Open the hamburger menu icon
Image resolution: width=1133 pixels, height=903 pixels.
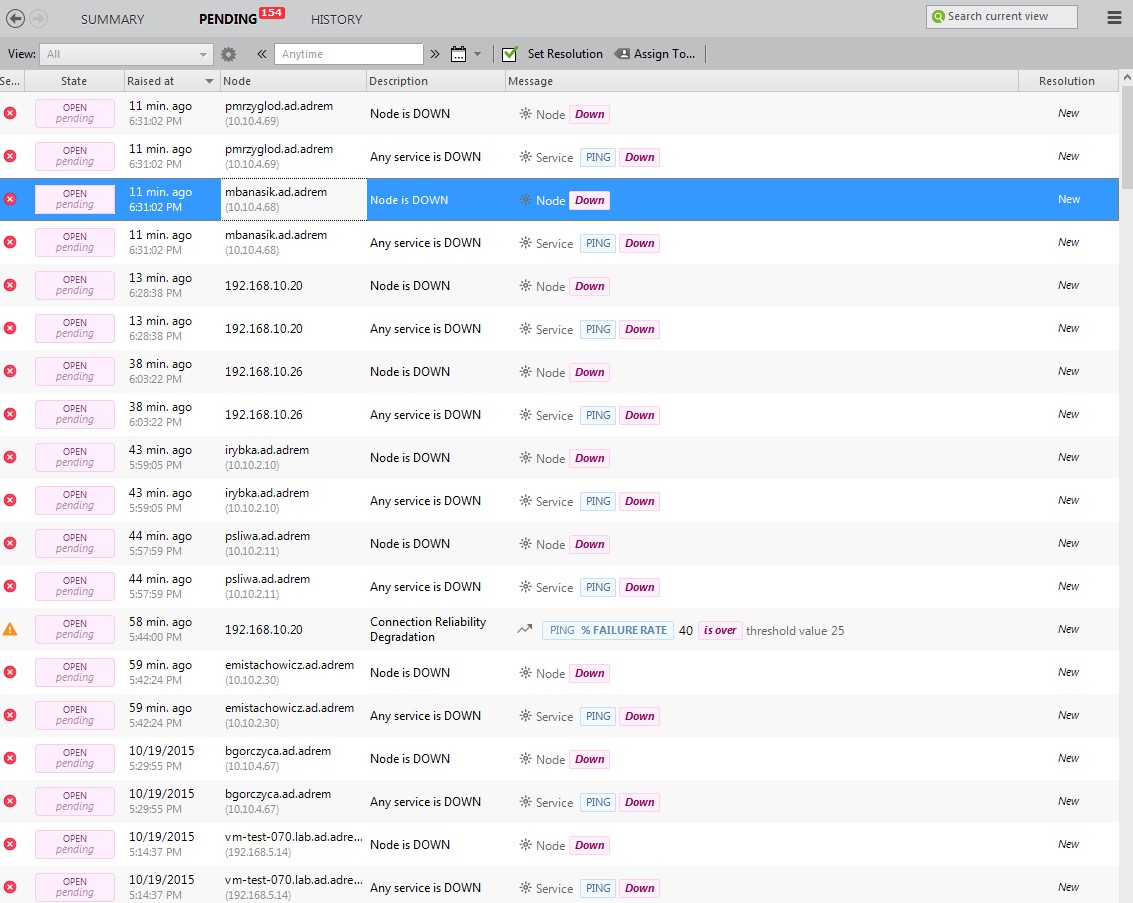pyautogui.click(x=1115, y=18)
